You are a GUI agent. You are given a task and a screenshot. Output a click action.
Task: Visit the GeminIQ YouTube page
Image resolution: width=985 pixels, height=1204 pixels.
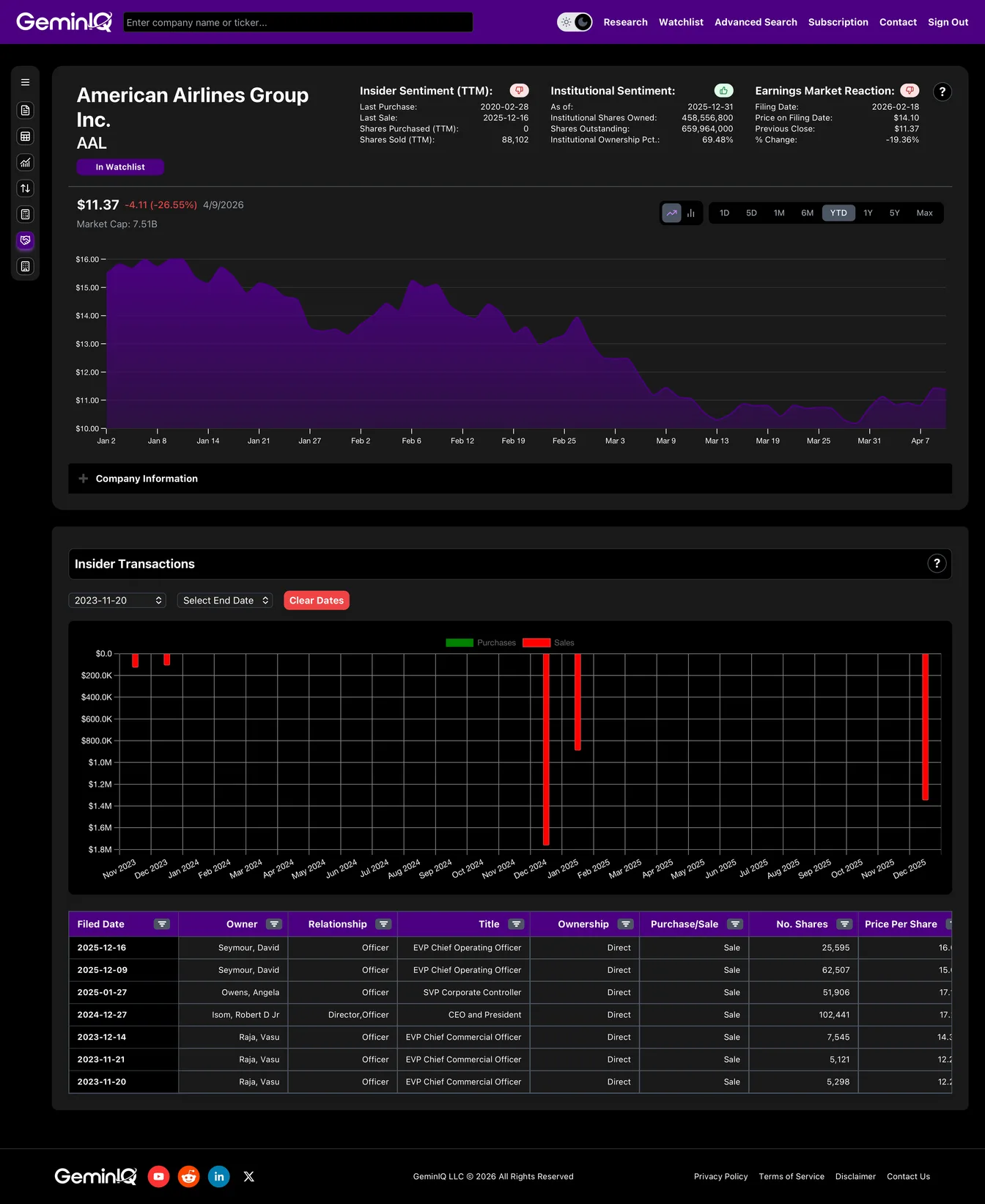click(x=158, y=1176)
